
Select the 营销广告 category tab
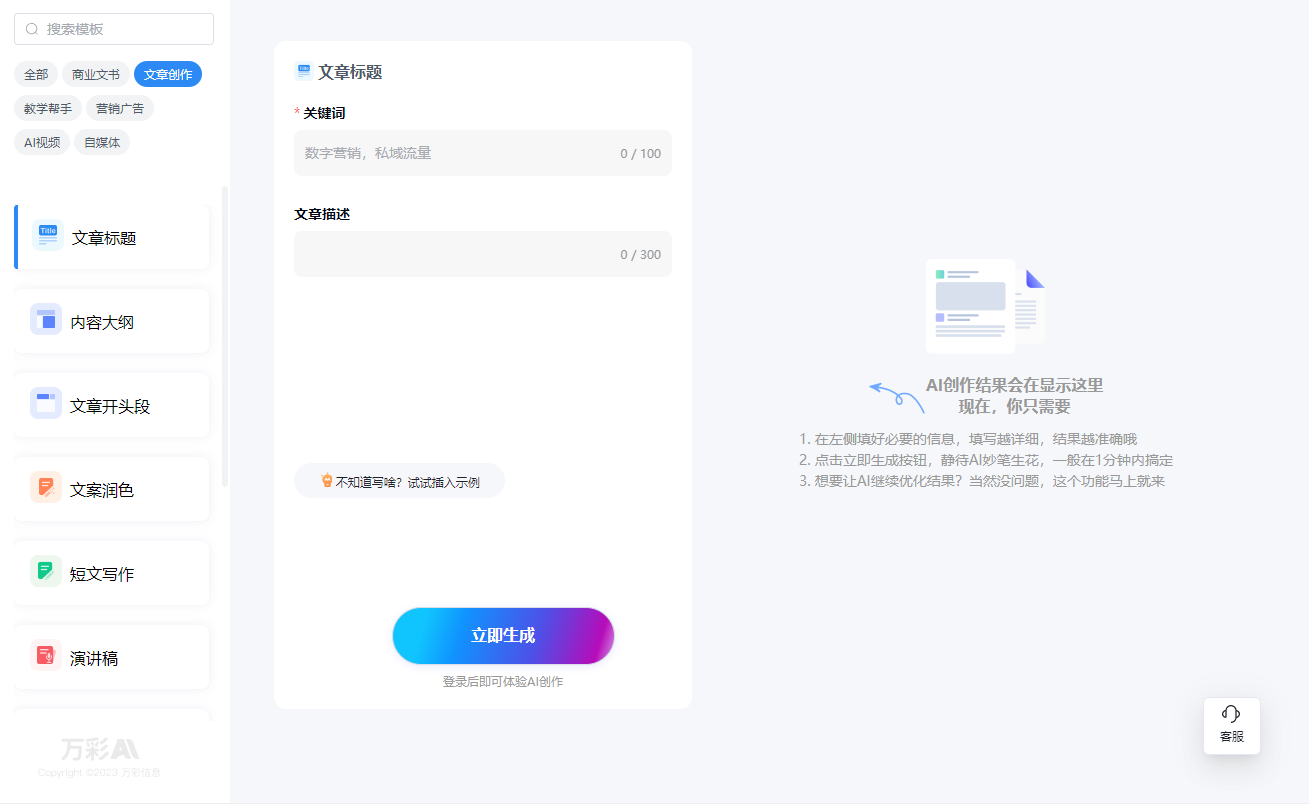click(120, 109)
